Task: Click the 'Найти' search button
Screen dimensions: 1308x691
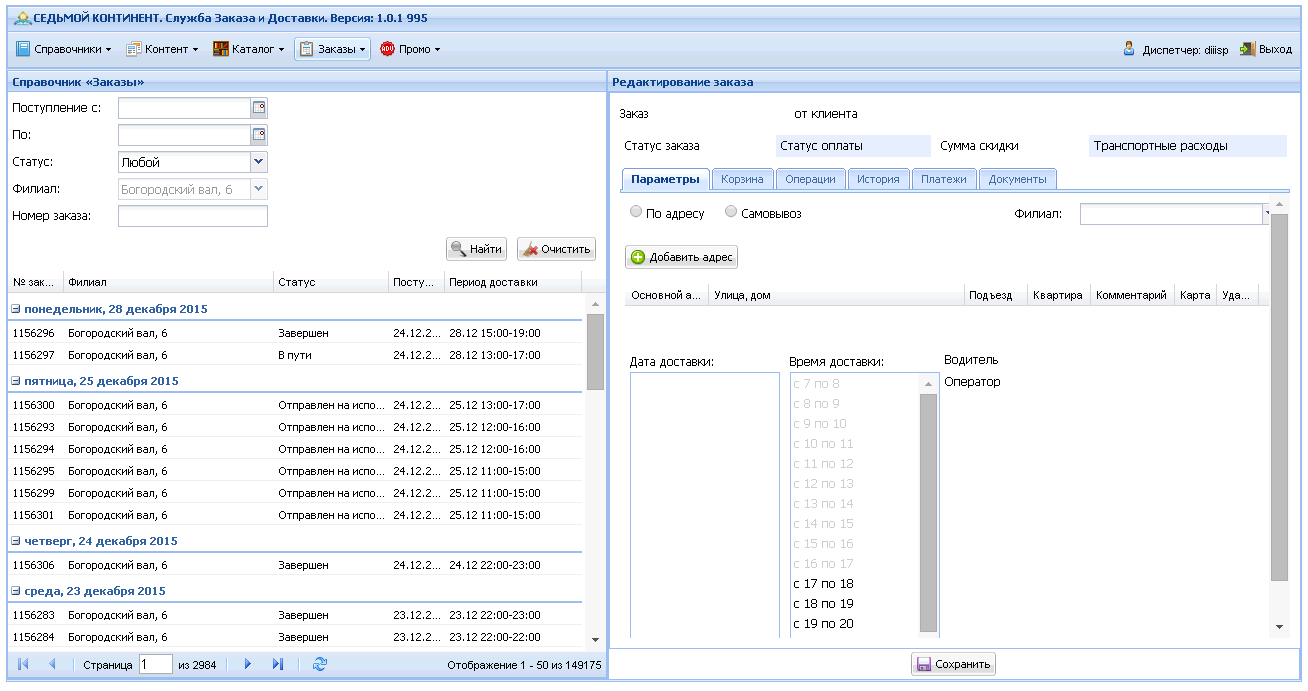Action: pyautogui.click(x=476, y=249)
